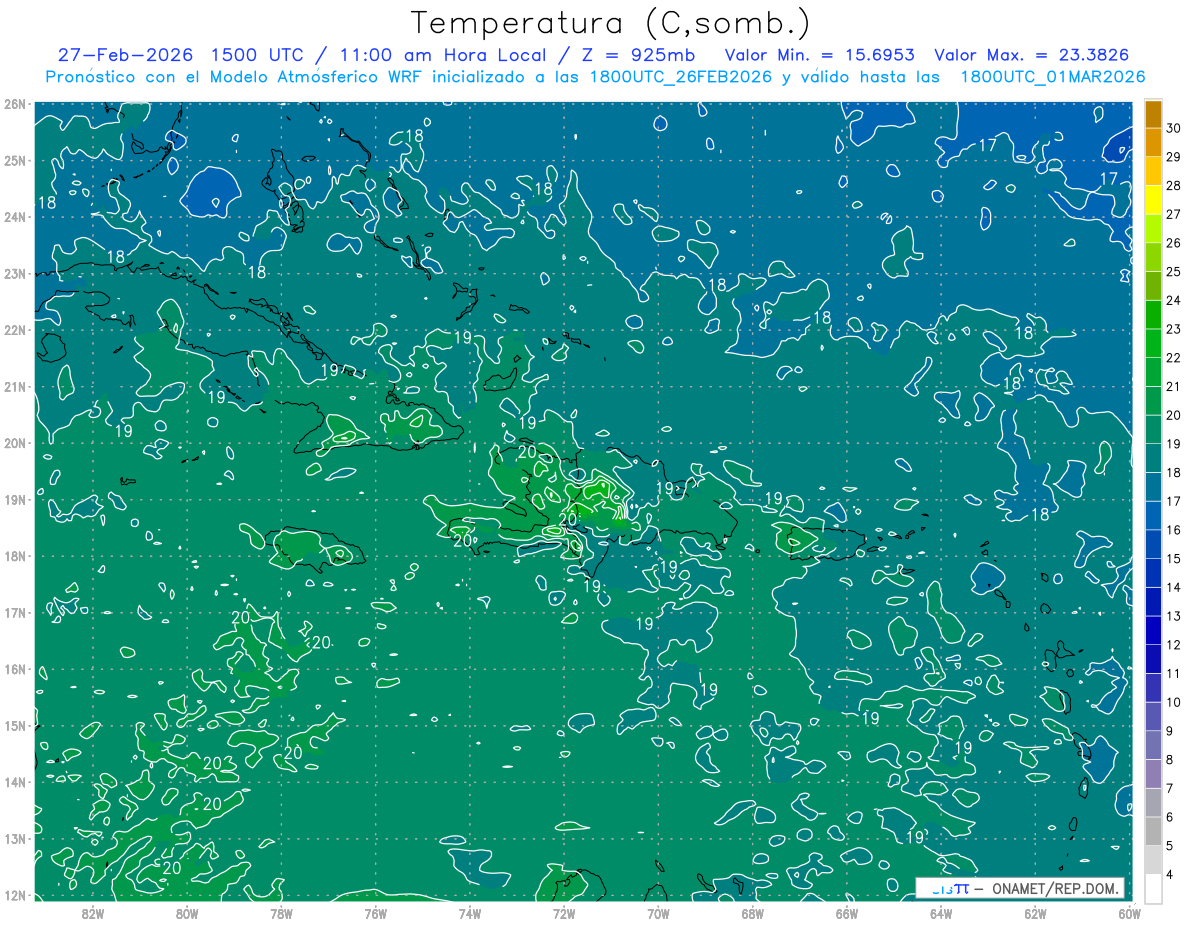Image resolution: width=1200 pixels, height=927 pixels.
Task: Click the 82W longitude axis label
Action: tap(93, 913)
